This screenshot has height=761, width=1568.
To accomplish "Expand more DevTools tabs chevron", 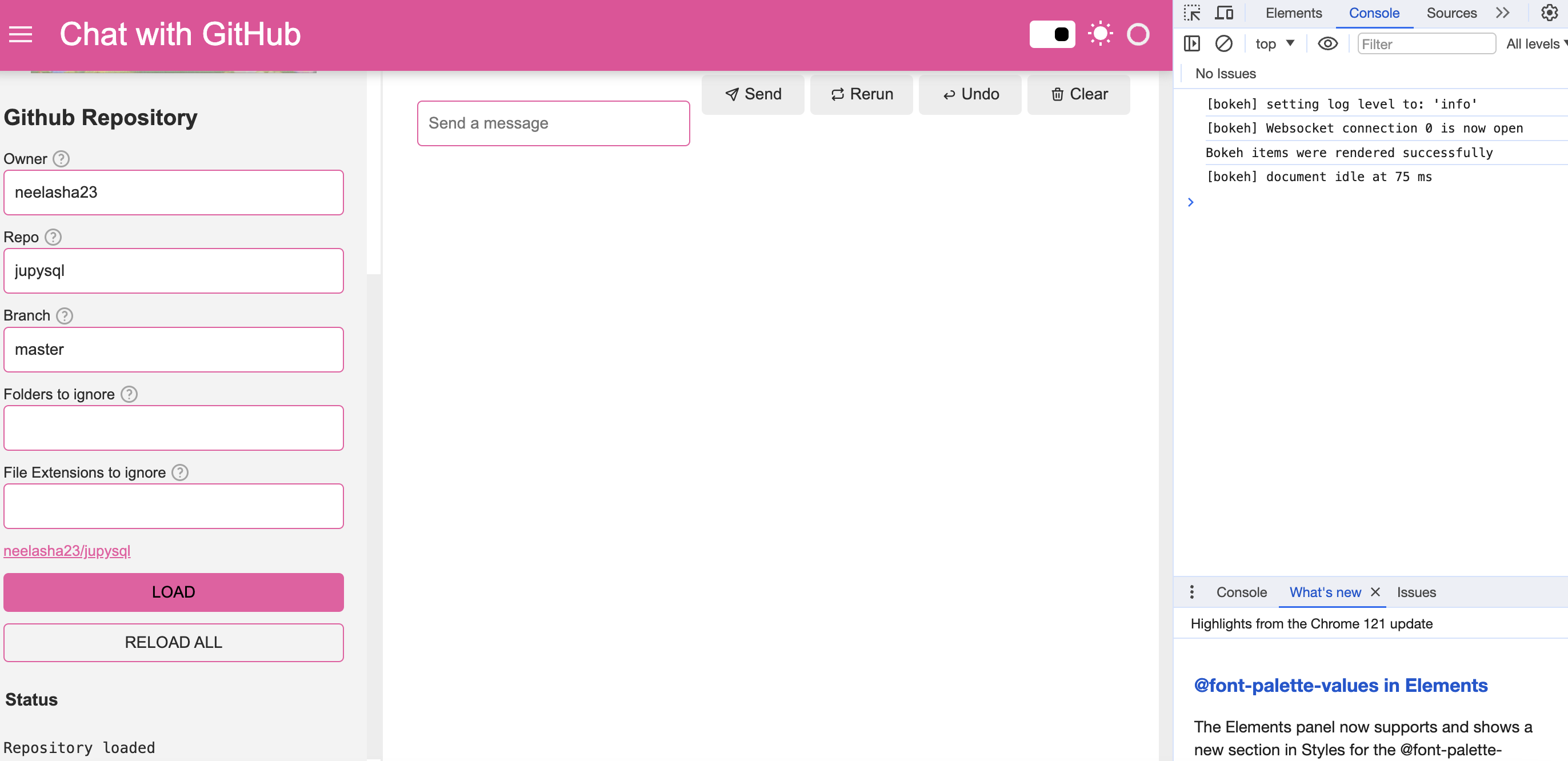I will click(x=1502, y=13).
